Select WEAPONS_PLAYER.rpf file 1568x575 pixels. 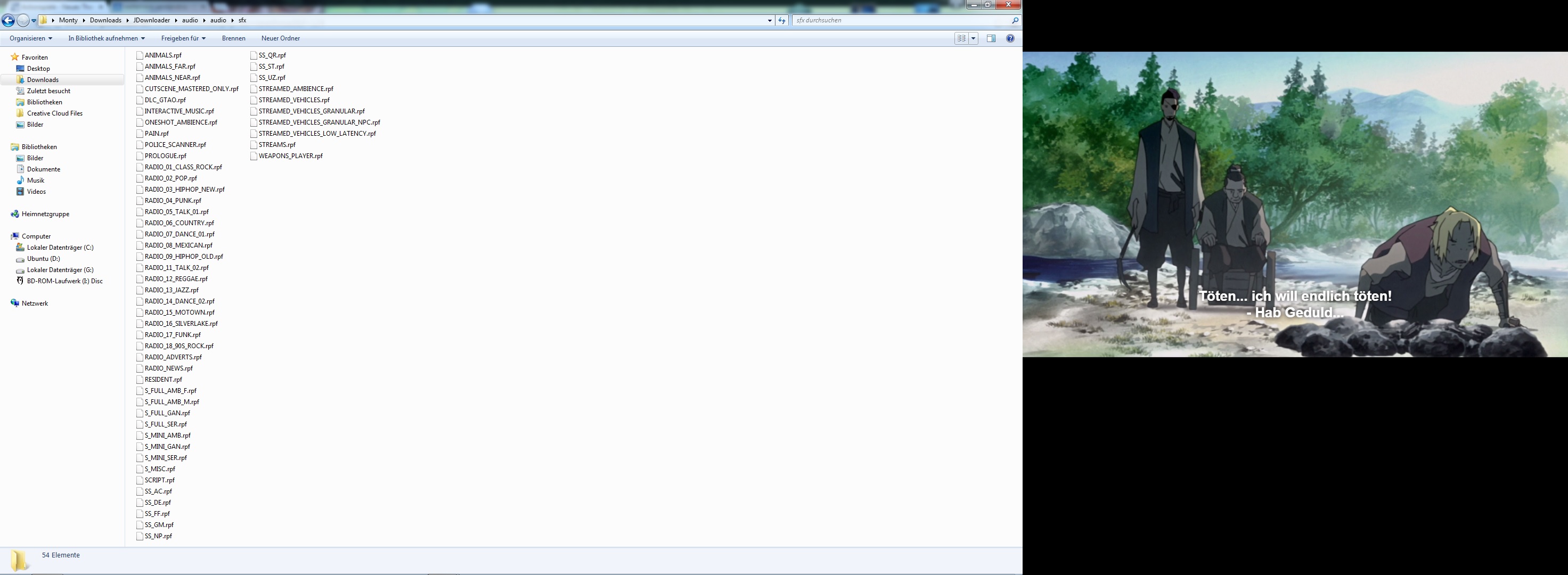click(290, 156)
